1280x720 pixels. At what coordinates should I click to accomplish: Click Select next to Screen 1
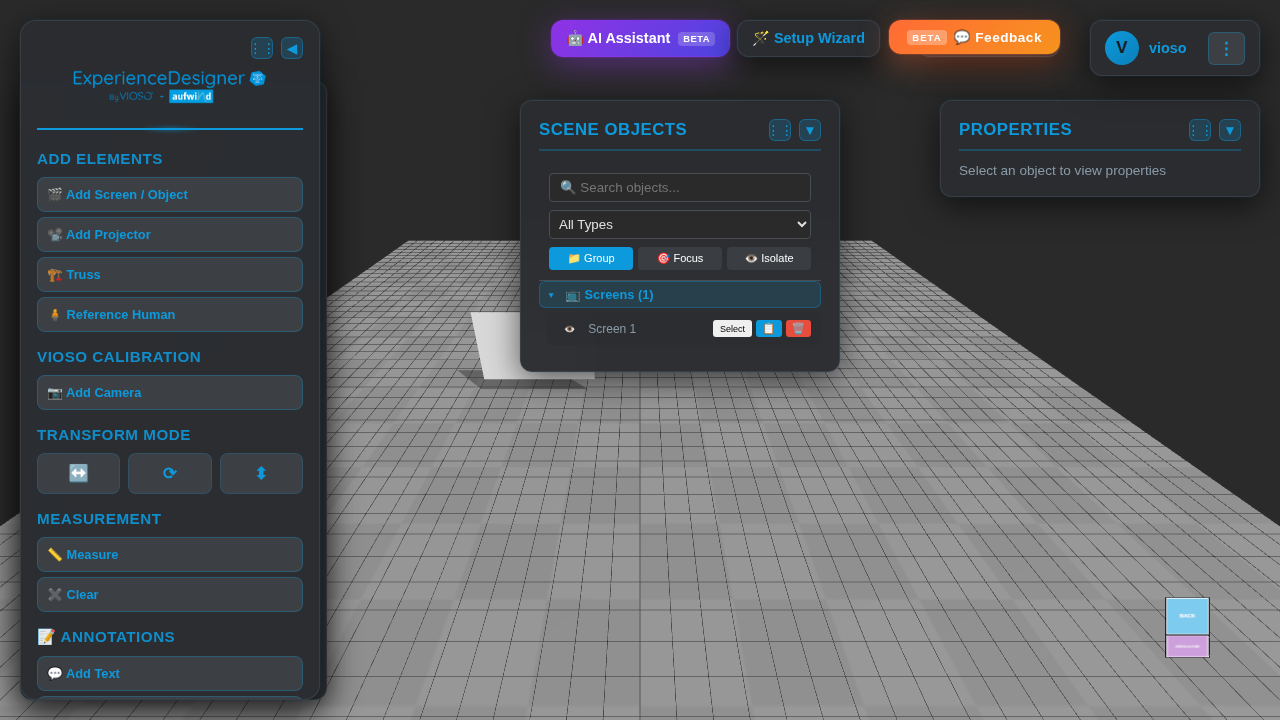(x=732, y=328)
